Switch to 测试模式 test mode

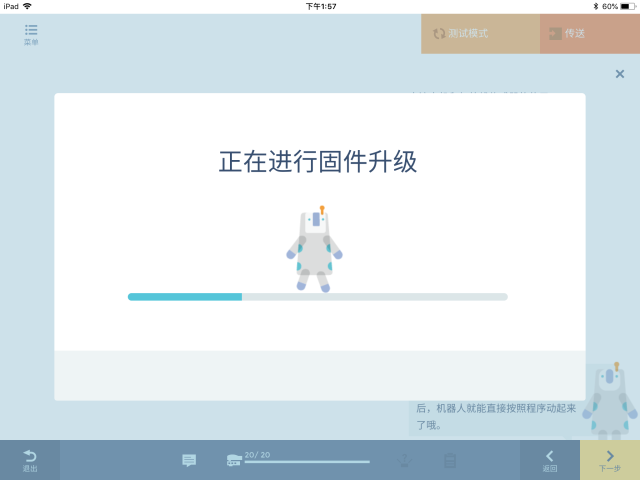coord(480,33)
